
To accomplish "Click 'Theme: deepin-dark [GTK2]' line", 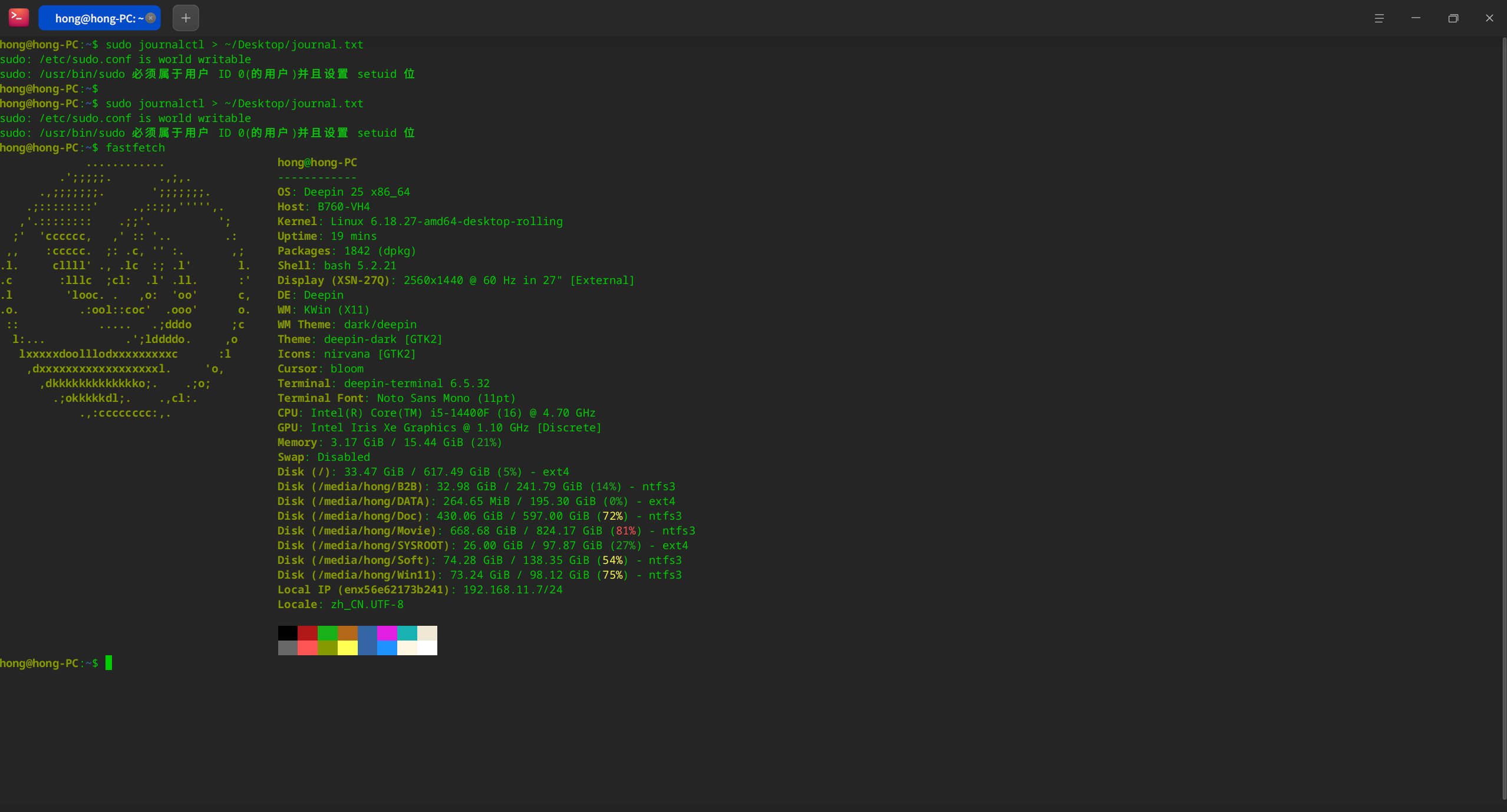I will (360, 339).
